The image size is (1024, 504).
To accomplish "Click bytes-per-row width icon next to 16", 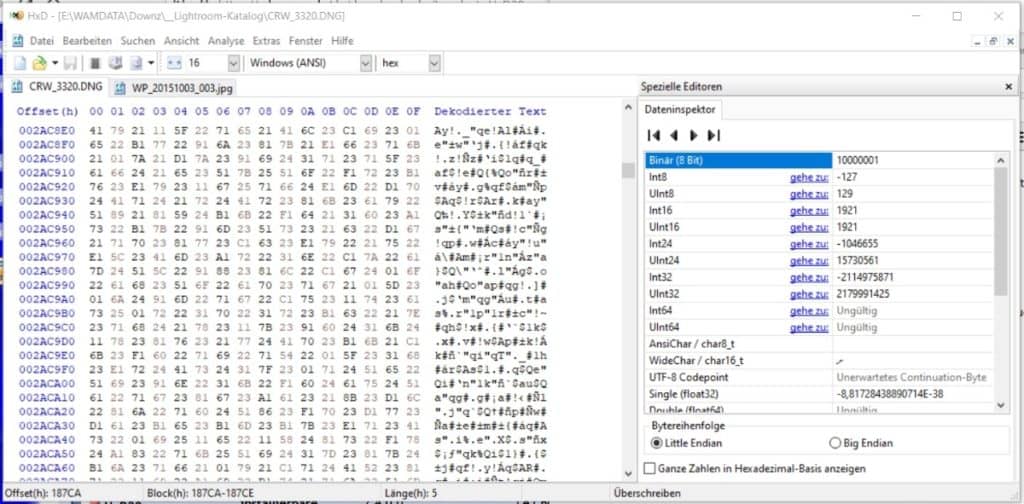I will point(174,63).
